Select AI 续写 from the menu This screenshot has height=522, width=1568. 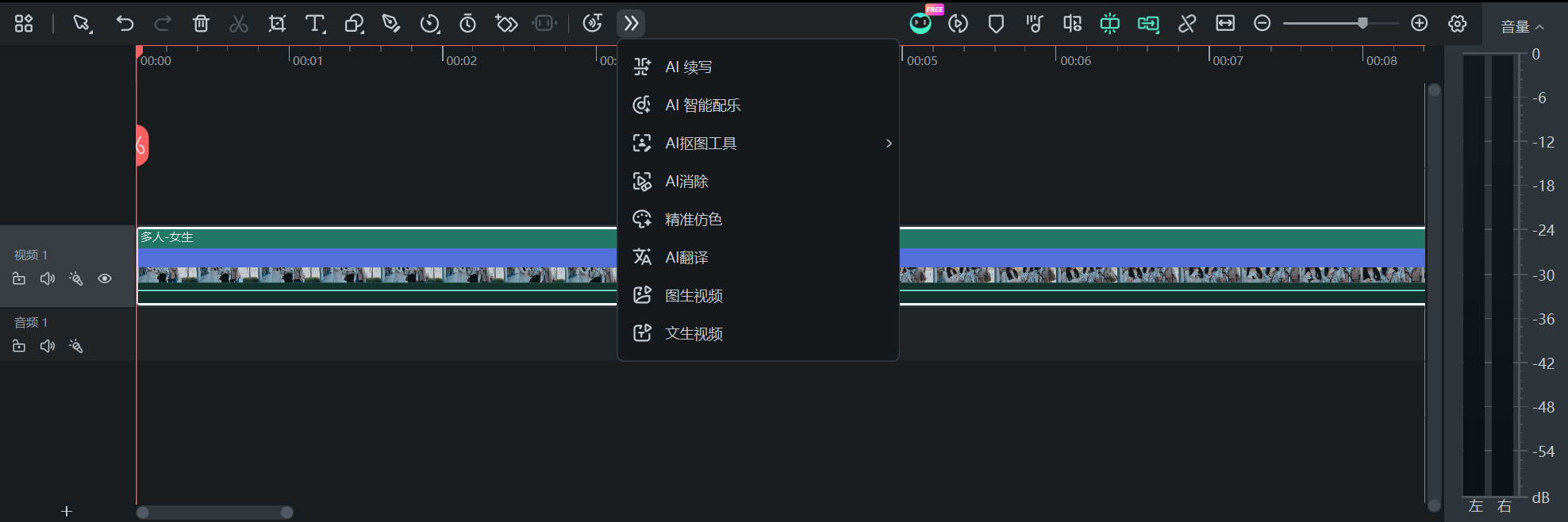(x=758, y=67)
